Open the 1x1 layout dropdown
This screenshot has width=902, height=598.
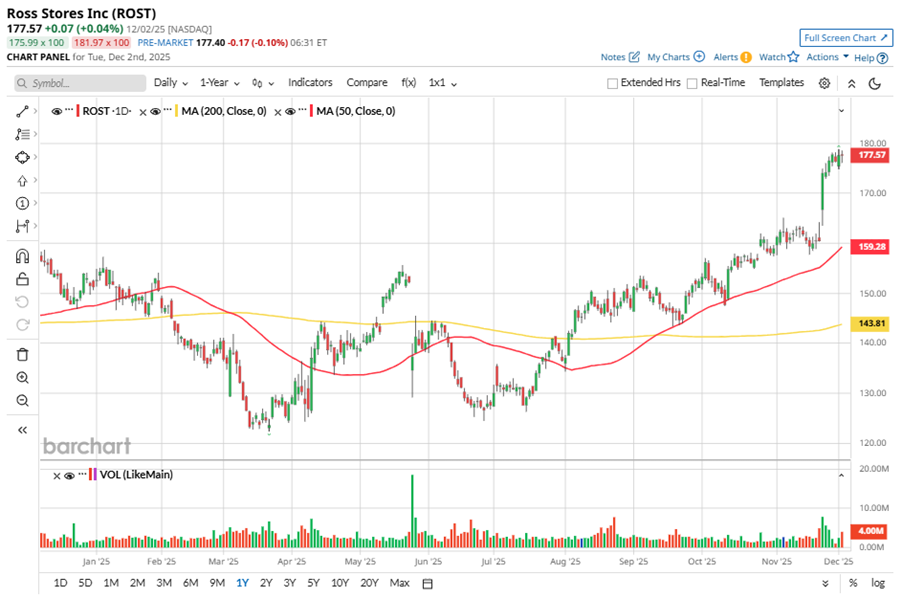(442, 83)
